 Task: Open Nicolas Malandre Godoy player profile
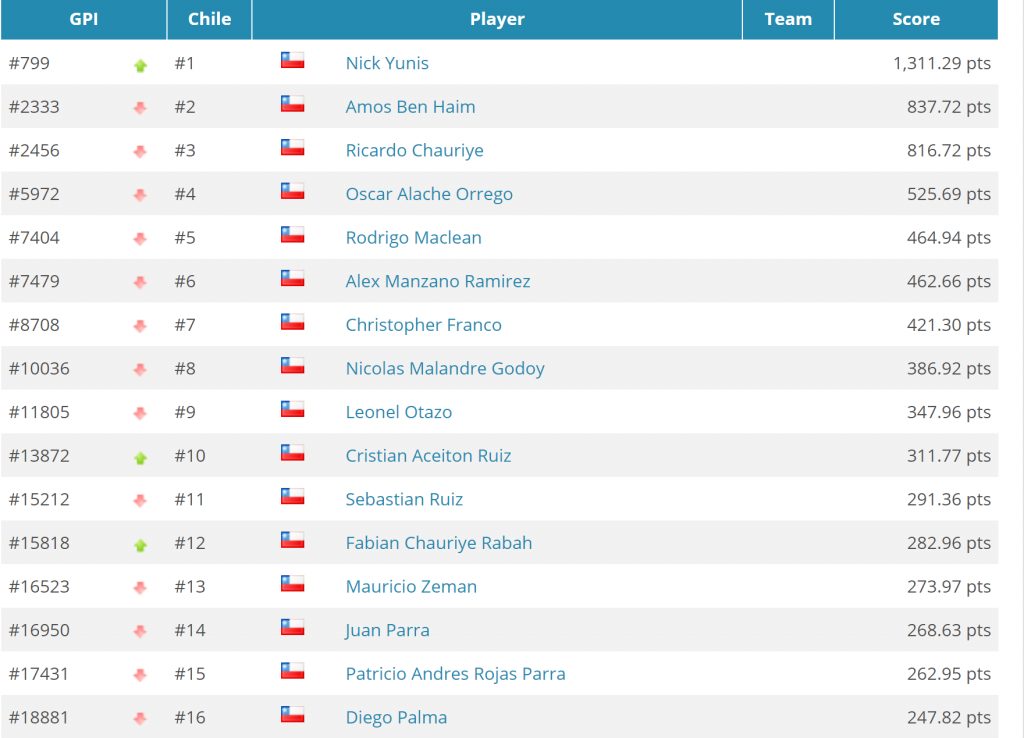445,369
